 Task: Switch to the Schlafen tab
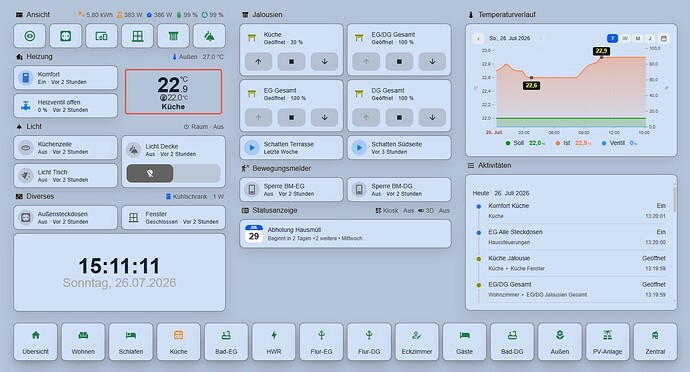pos(131,342)
